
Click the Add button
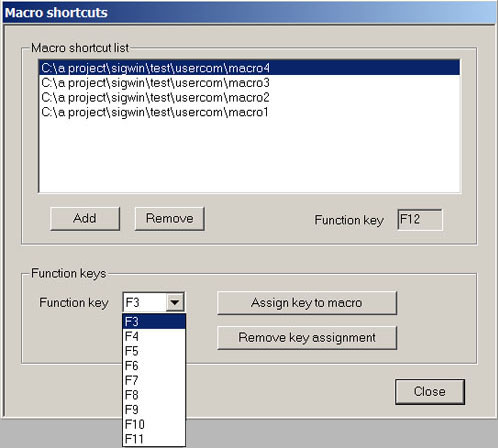(x=85, y=219)
